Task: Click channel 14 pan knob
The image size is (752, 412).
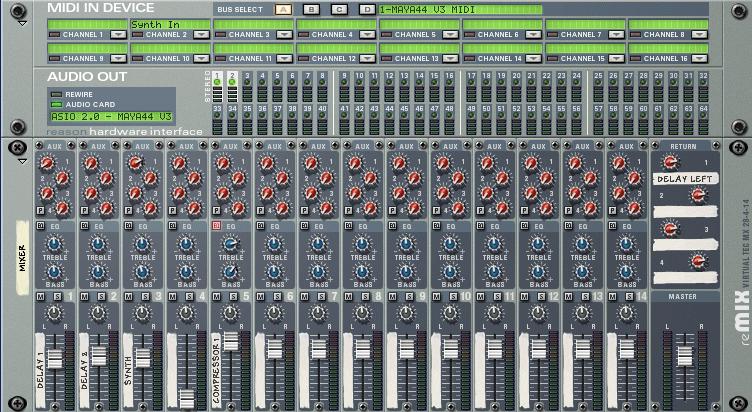Action: [626, 314]
